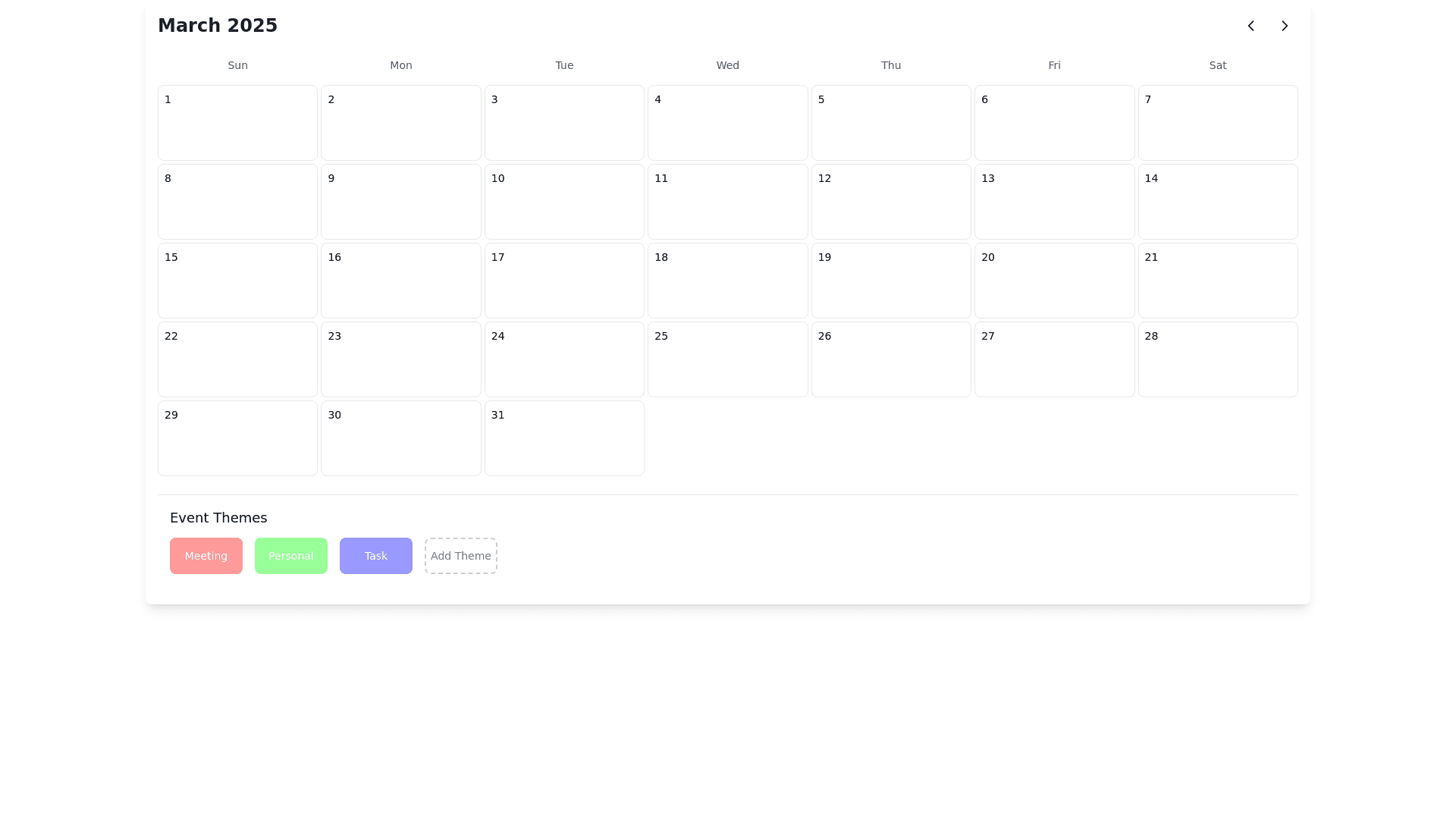Viewport: 1456px width, 819px height.
Task: Open March 23 day cell
Action: [400, 359]
